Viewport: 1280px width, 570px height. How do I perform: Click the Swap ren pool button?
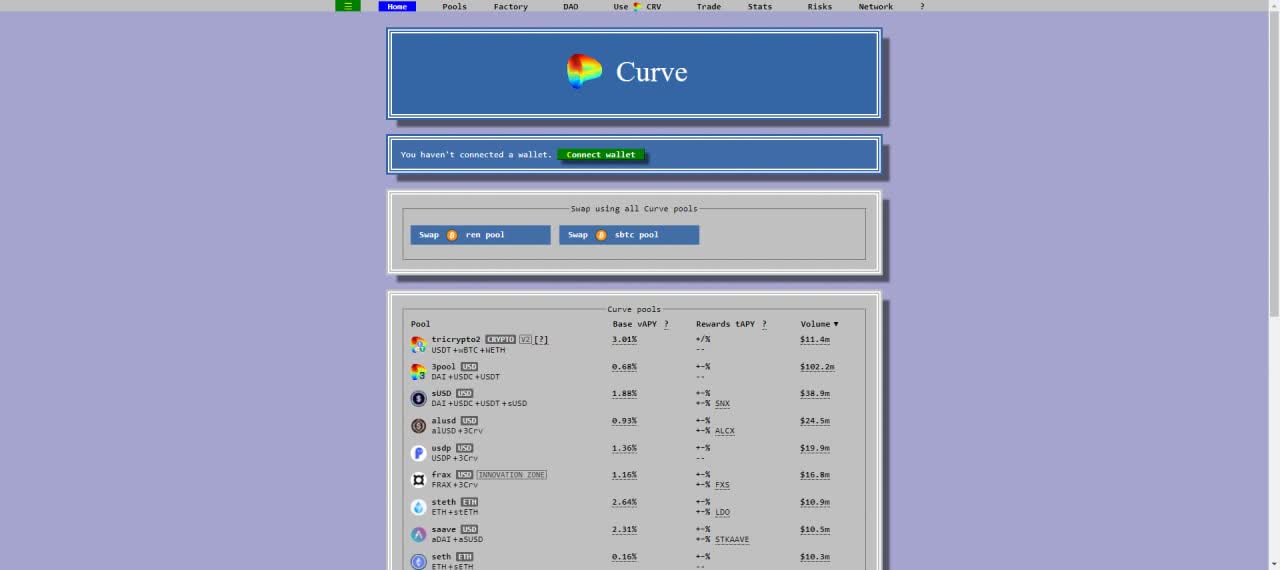coord(480,235)
